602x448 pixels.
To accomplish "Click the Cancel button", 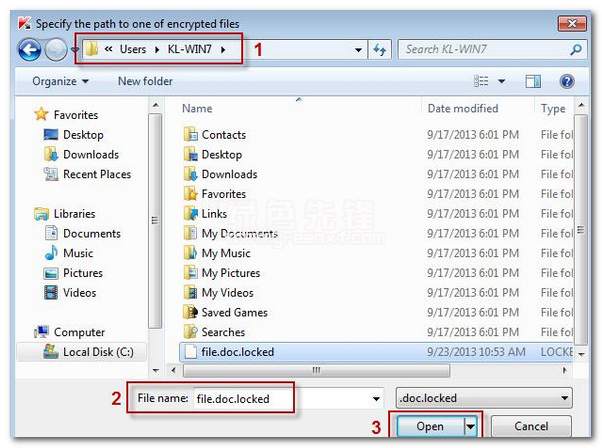I will [x=530, y=427].
